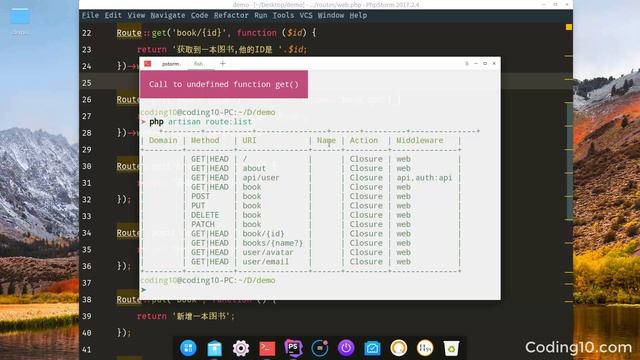
Task: Open the View menu
Action: [136, 15]
